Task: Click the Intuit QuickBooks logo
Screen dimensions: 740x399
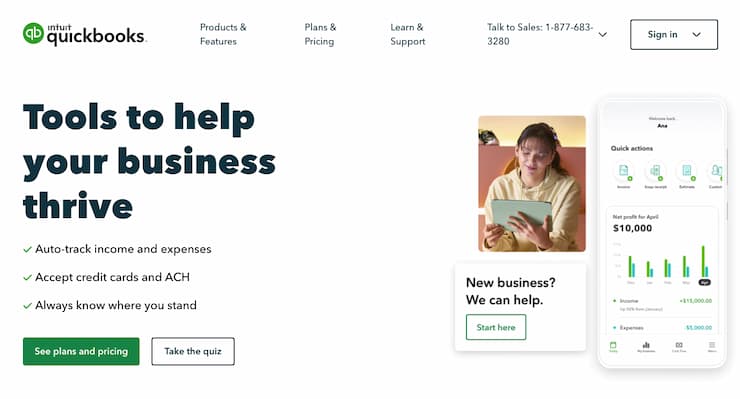Action: point(84,34)
